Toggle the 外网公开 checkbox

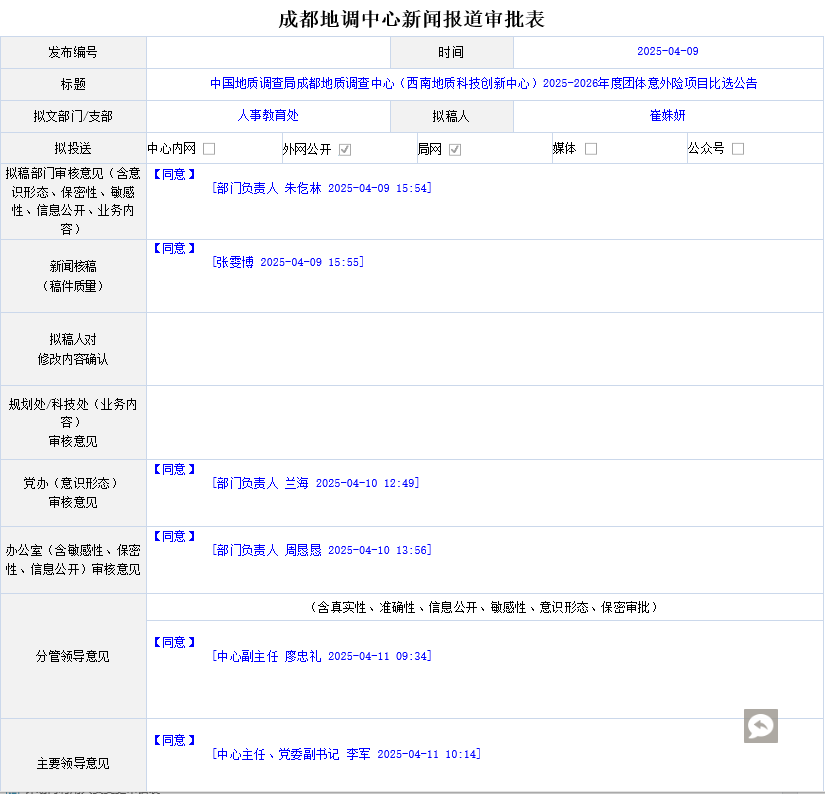[x=345, y=149]
